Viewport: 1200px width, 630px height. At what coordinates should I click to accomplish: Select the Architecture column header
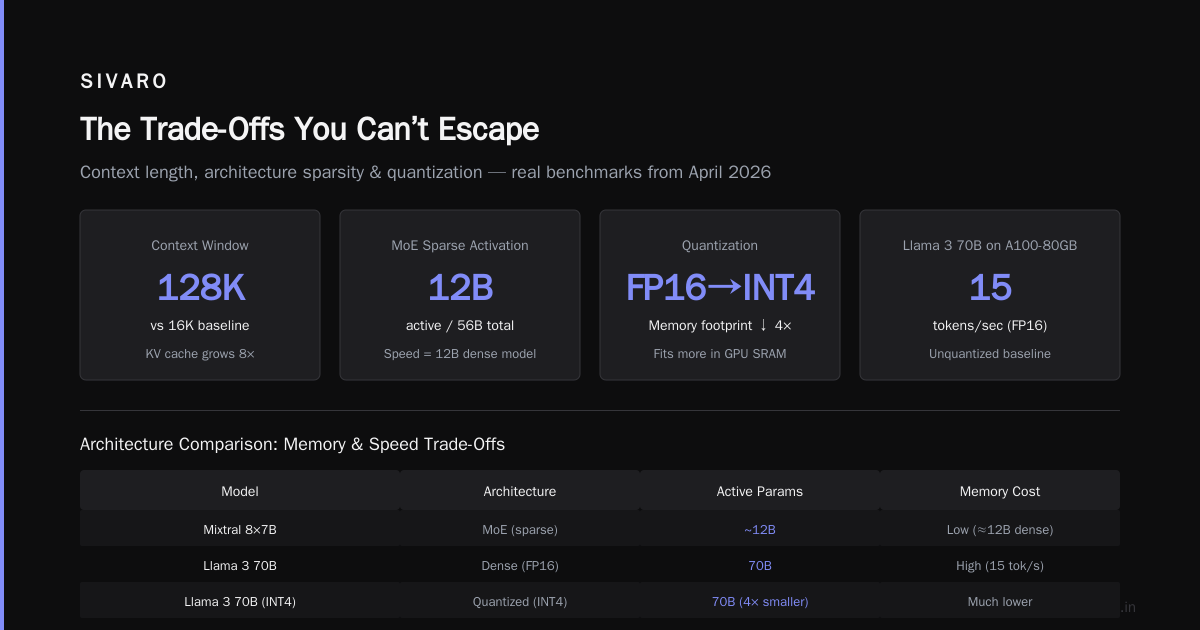point(520,491)
